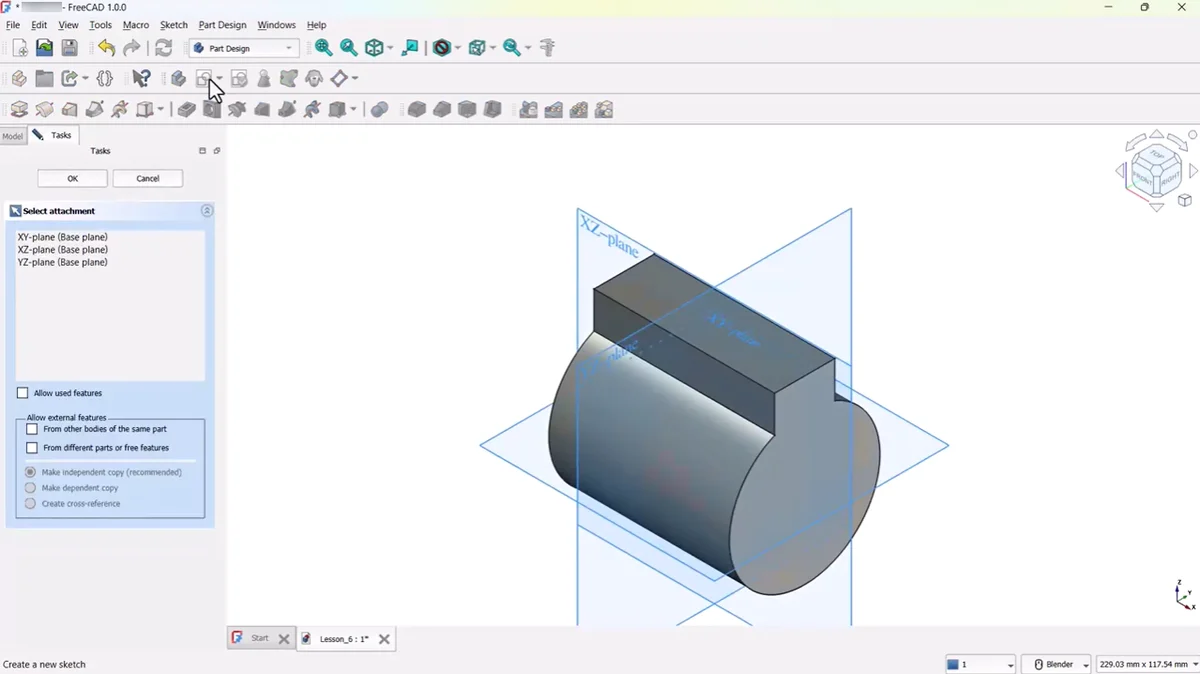
Task: Click the Measure caliper tool icon
Action: pyautogui.click(x=546, y=48)
